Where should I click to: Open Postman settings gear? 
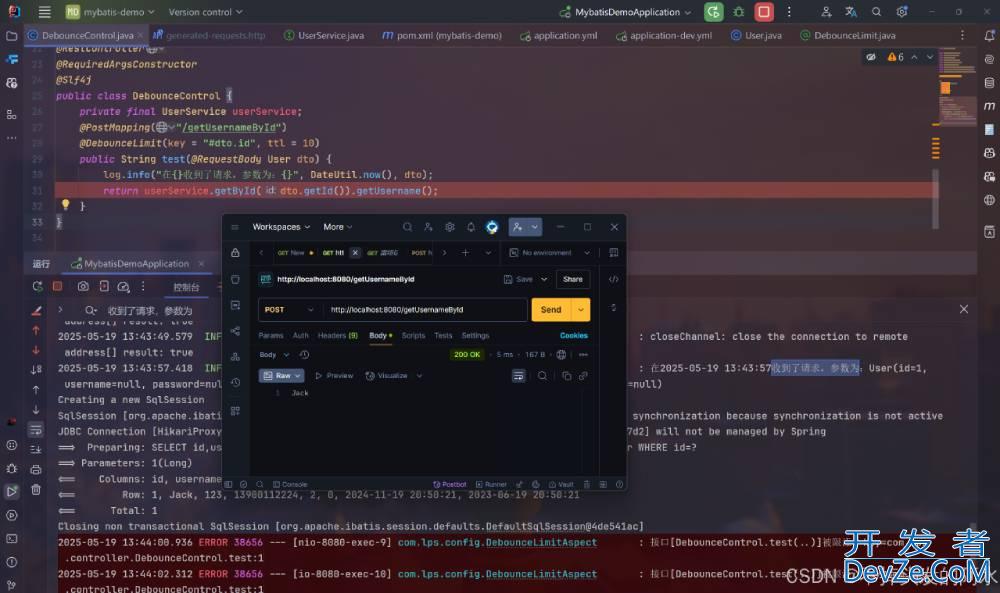450,227
